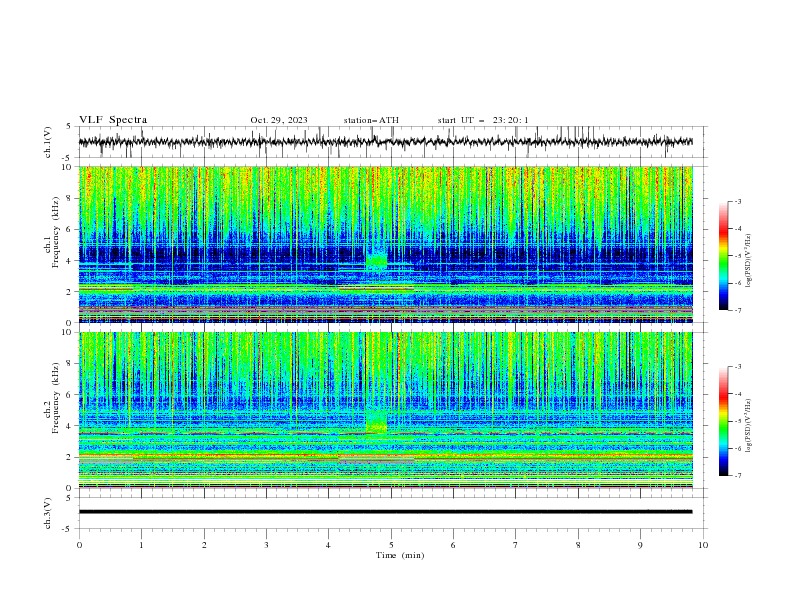Click the ch.1 "Frequency (kHz)" axis label
This screenshot has height=612, width=792.
click(x=55, y=232)
